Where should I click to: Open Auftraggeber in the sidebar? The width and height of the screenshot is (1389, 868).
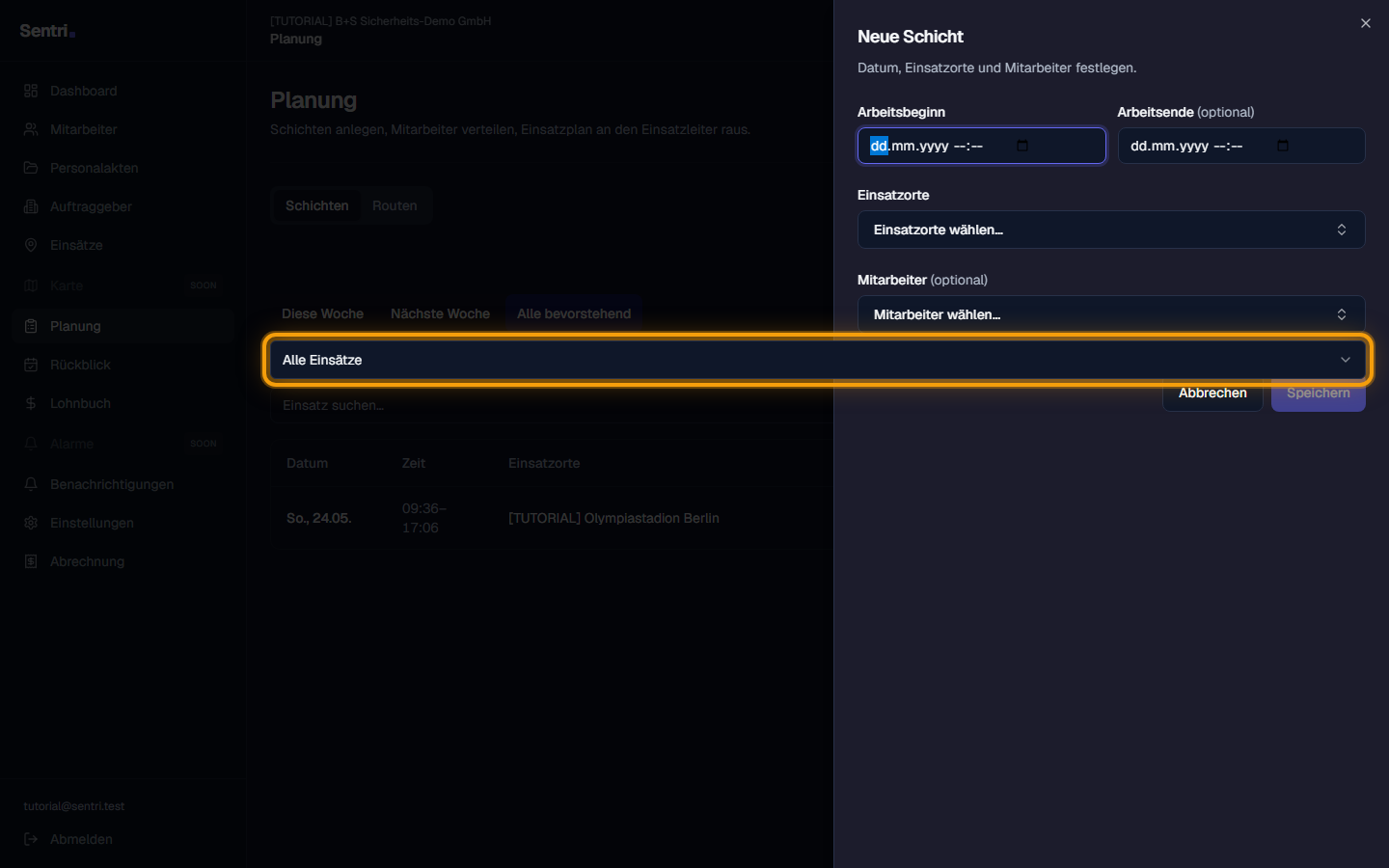[123, 206]
